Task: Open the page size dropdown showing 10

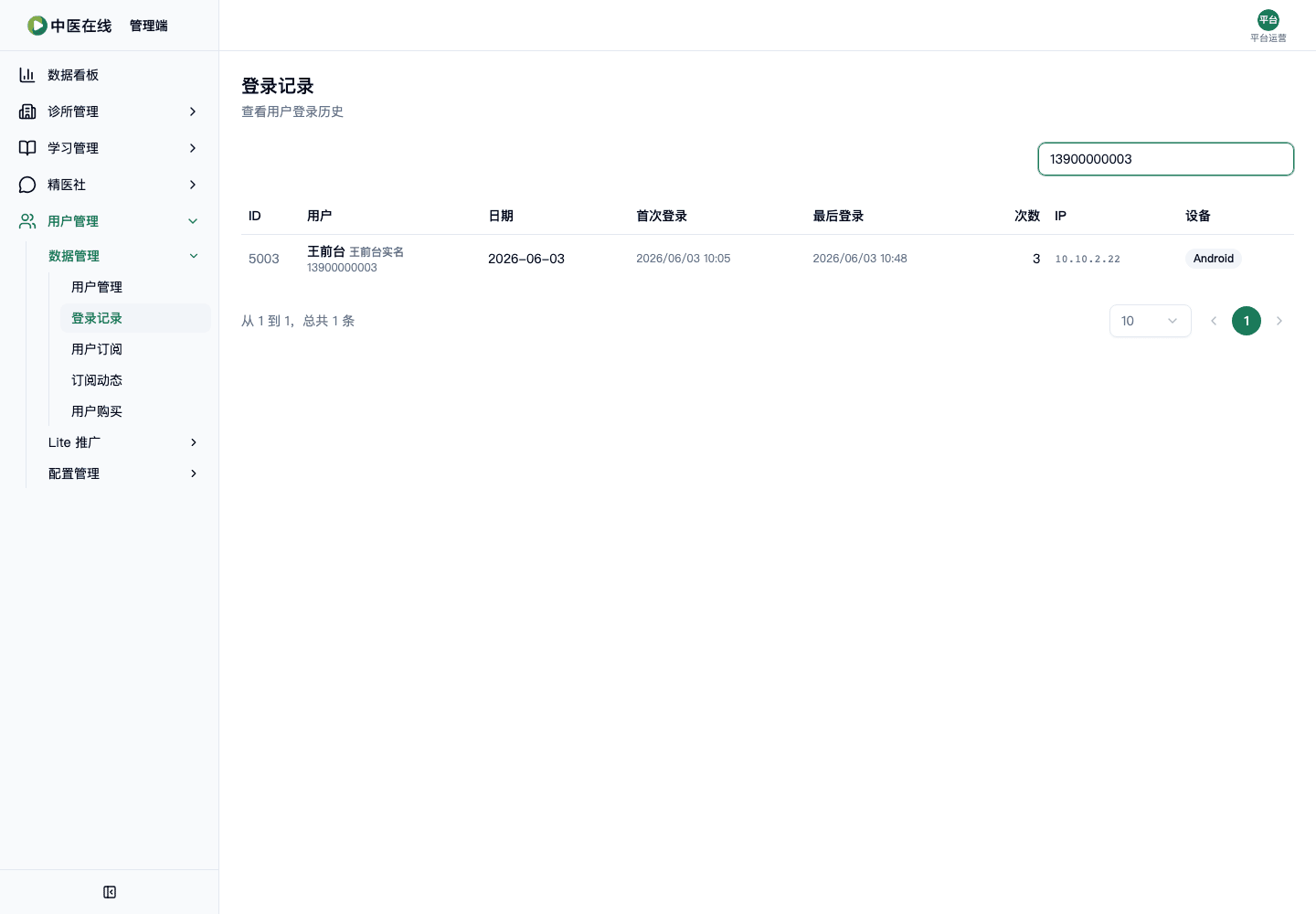Action: [x=1150, y=321]
